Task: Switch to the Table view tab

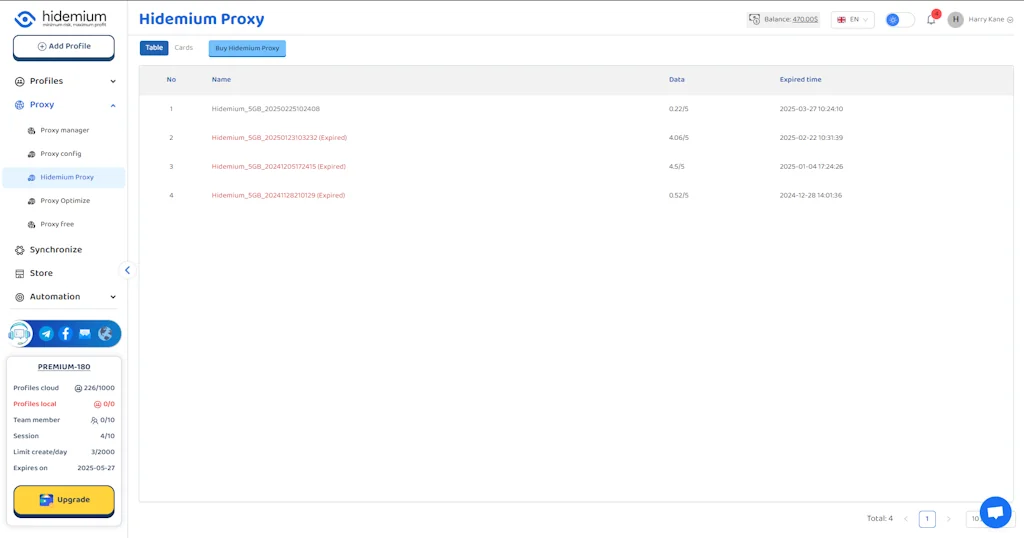Action: click(x=154, y=48)
